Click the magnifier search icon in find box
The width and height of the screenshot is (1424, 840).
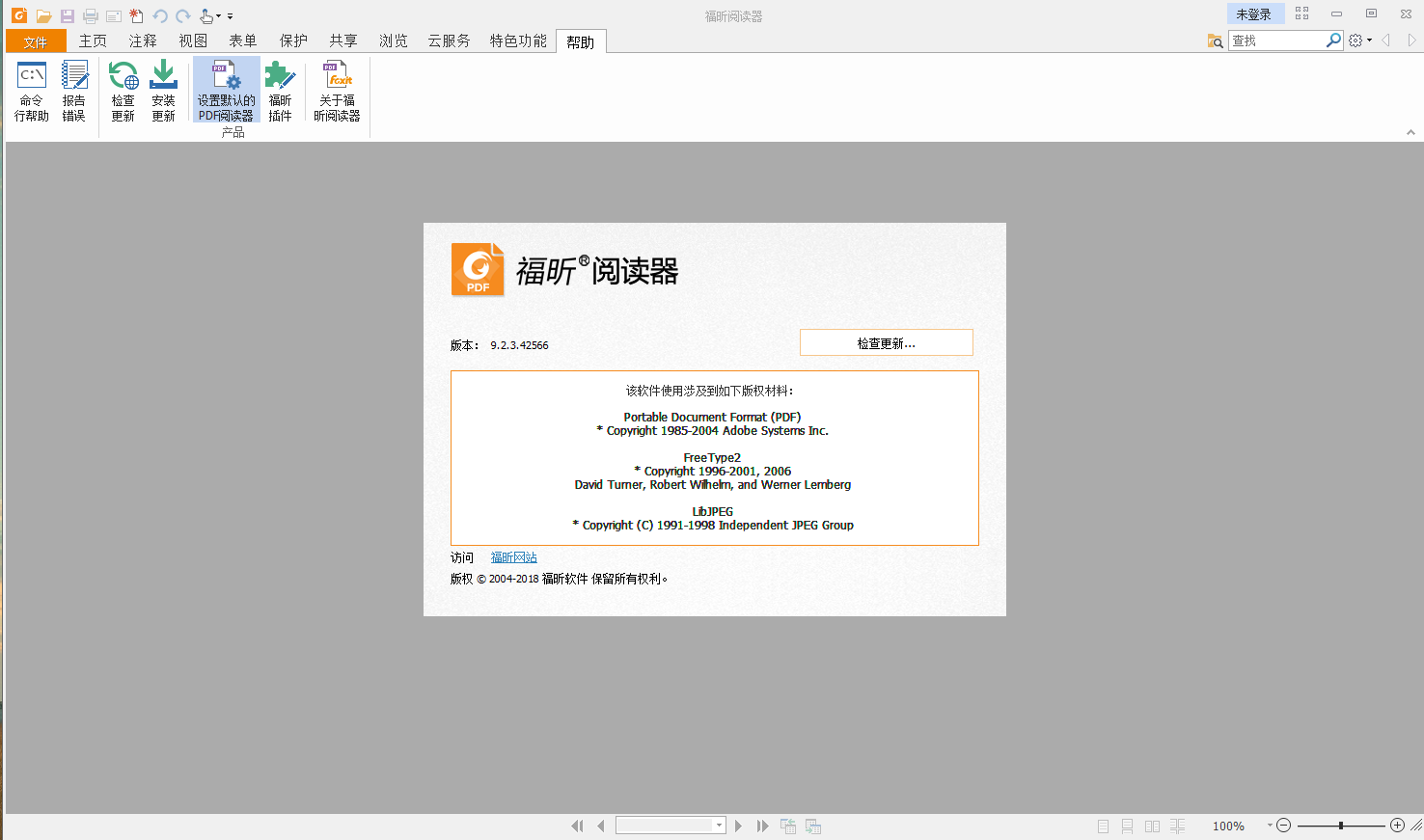tap(1333, 41)
